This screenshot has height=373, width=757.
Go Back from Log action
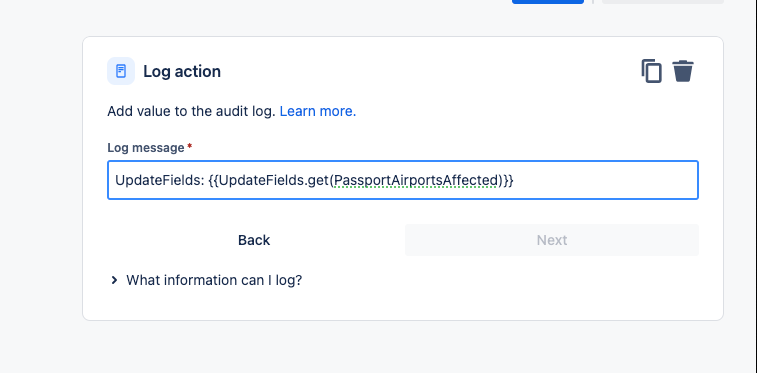tap(254, 240)
